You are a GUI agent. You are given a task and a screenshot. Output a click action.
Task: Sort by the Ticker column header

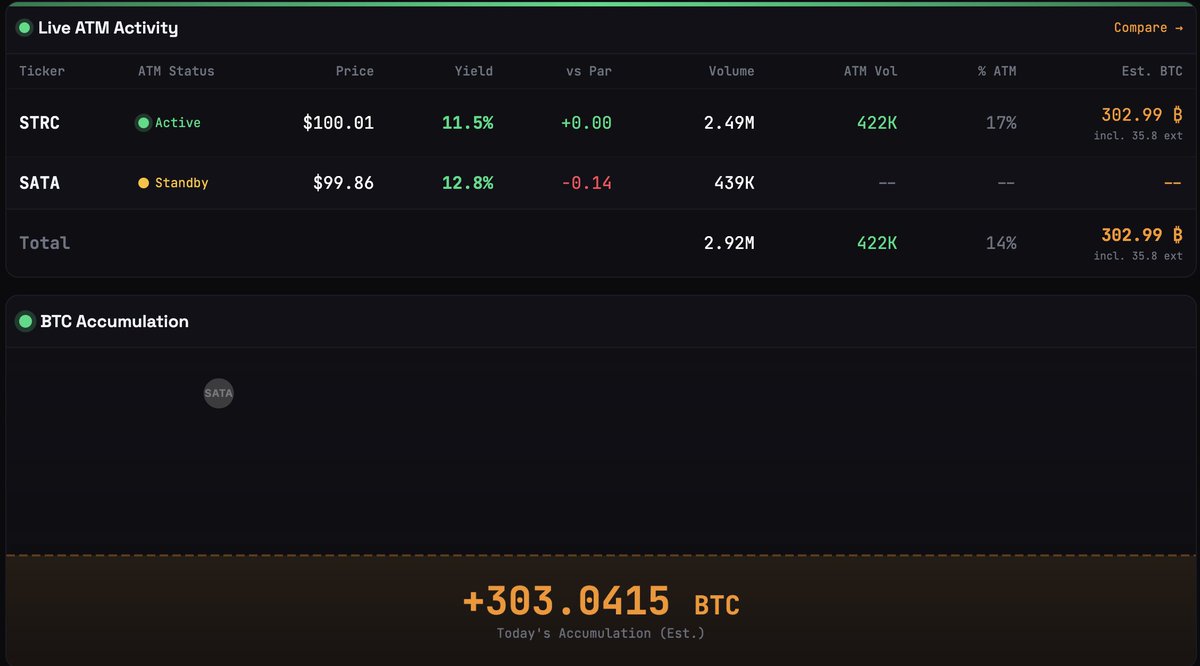click(x=42, y=71)
